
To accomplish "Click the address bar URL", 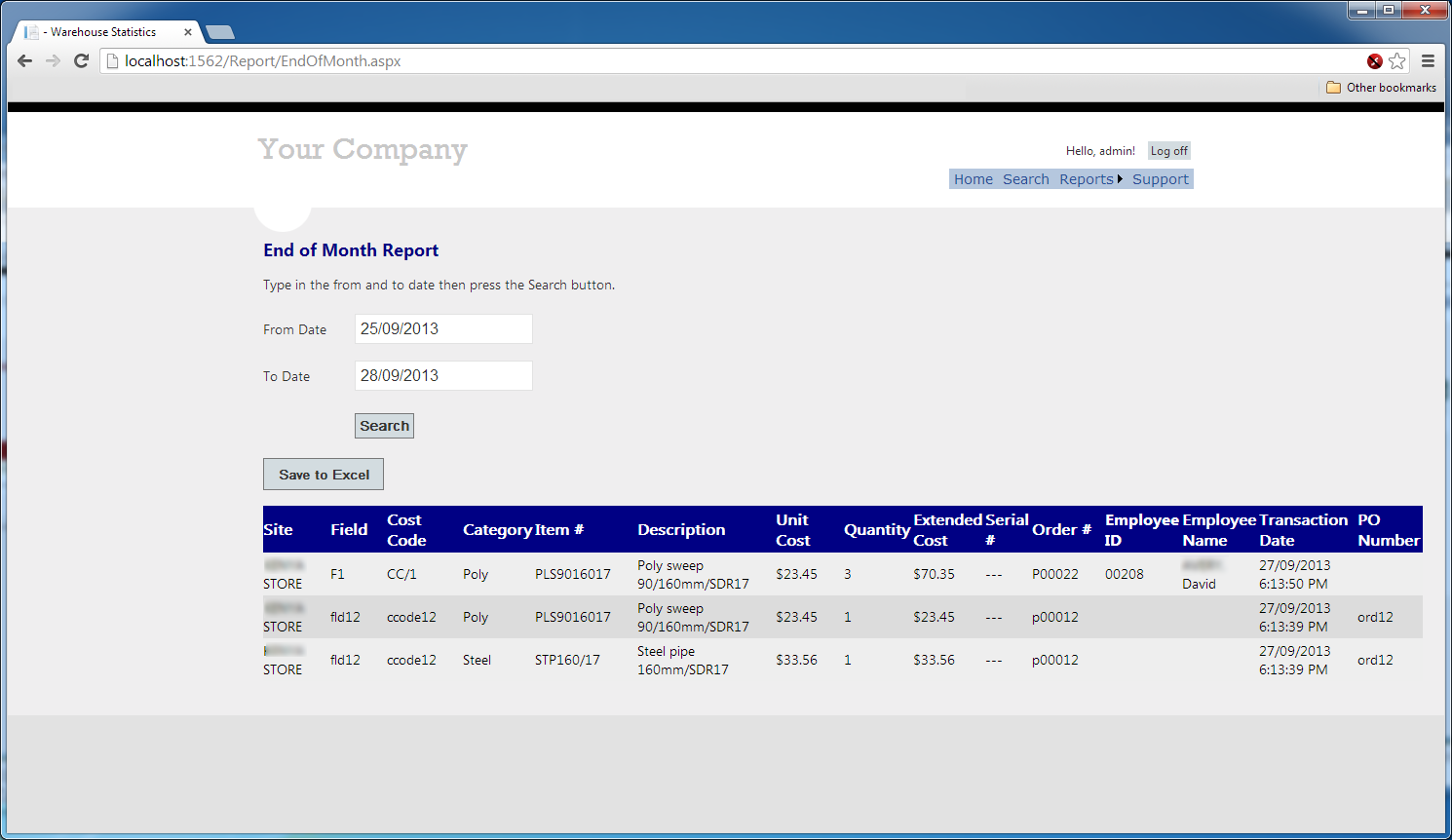I will [263, 61].
